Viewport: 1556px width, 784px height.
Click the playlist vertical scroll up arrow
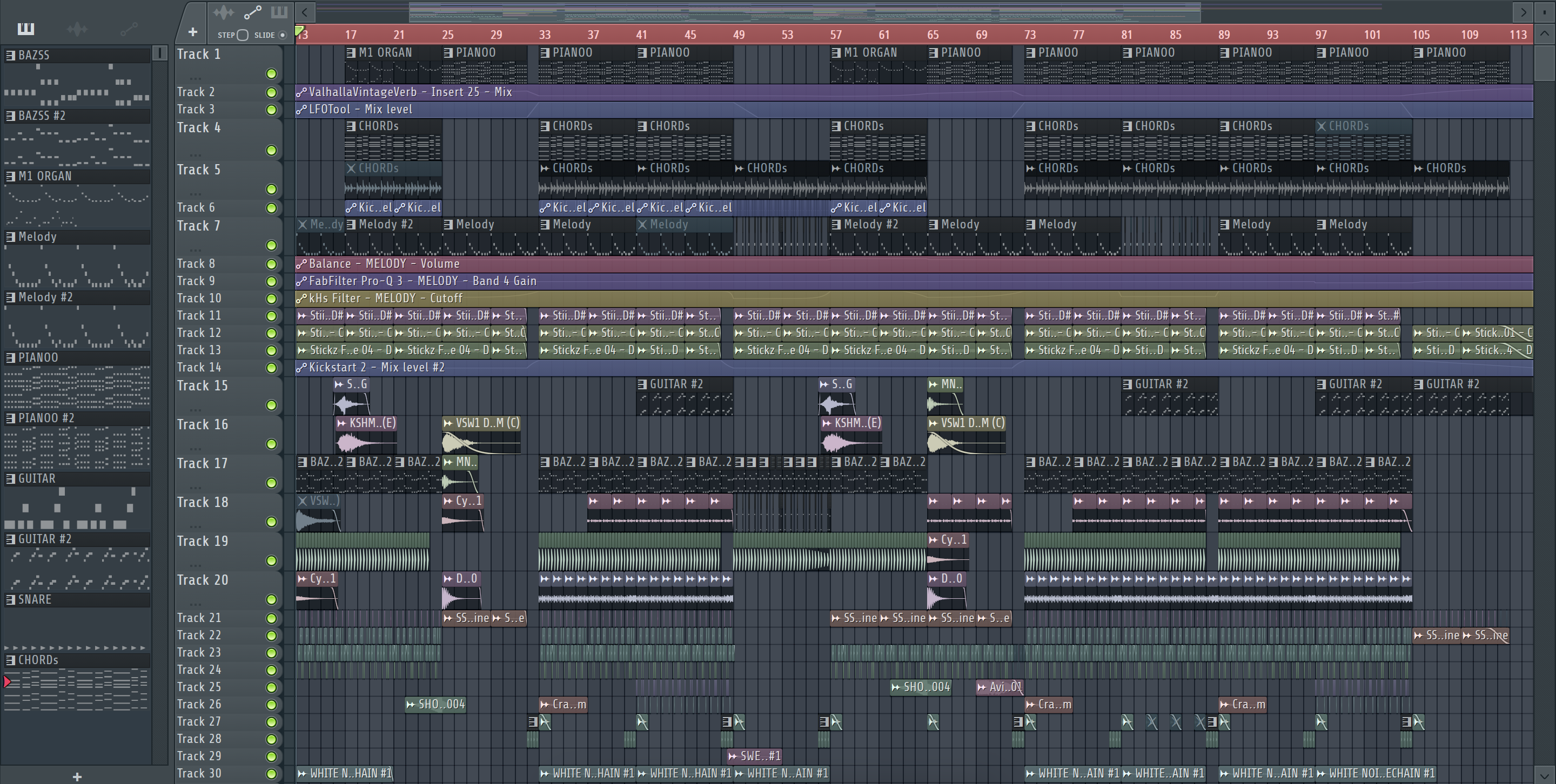(x=1545, y=35)
